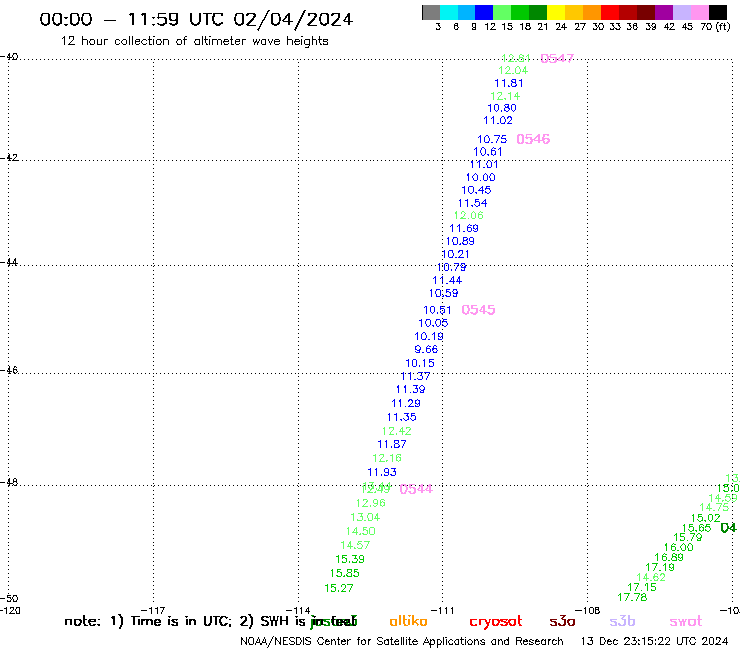Click the title '00:00 – 11:59 UTC 02/04/2024'

pos(196,19)
